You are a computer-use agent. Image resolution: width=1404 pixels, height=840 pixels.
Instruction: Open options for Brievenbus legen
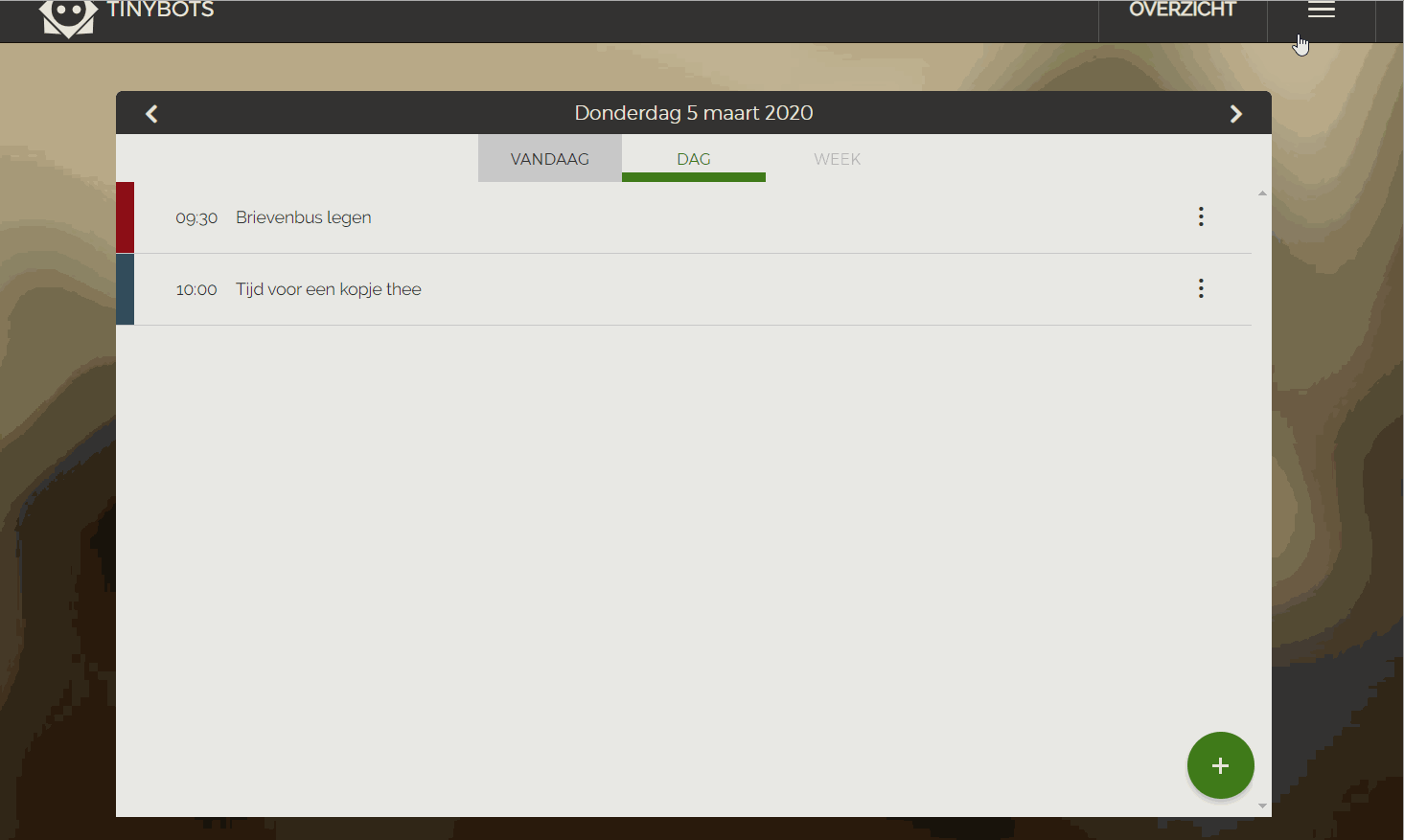coord(1201,217)
